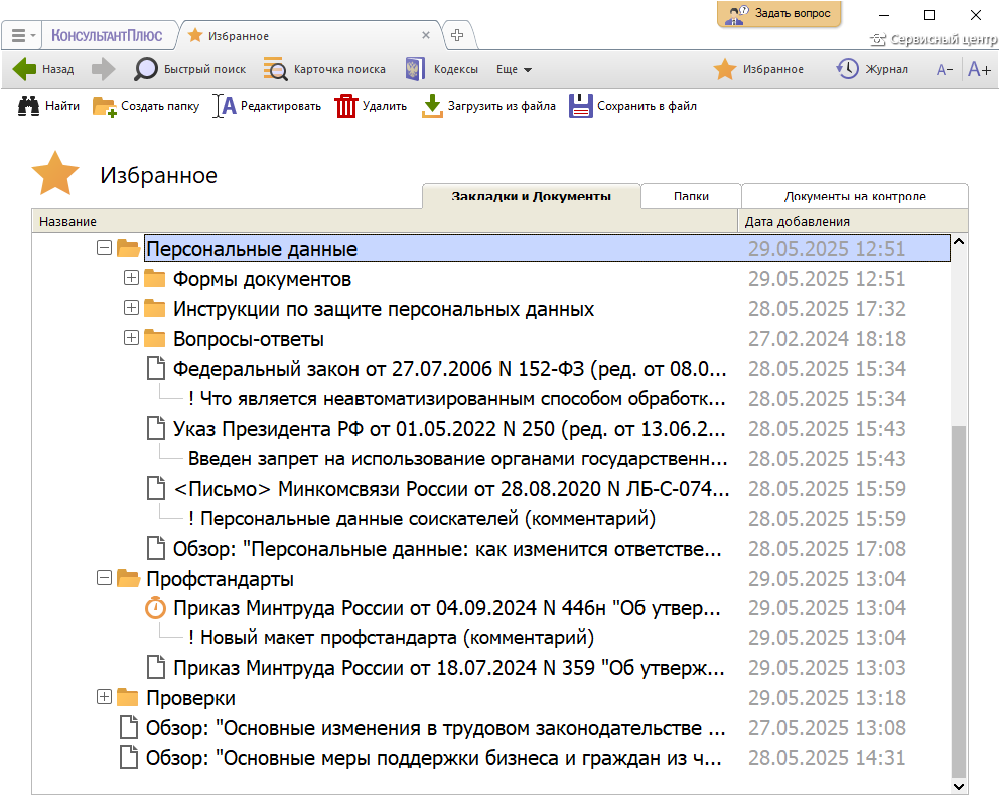The height and width of the screenshot is (800, 1000).
Task: Click document icon beside Указ Президента N 250
Action: pyautogui.click(x=156, y=429)
